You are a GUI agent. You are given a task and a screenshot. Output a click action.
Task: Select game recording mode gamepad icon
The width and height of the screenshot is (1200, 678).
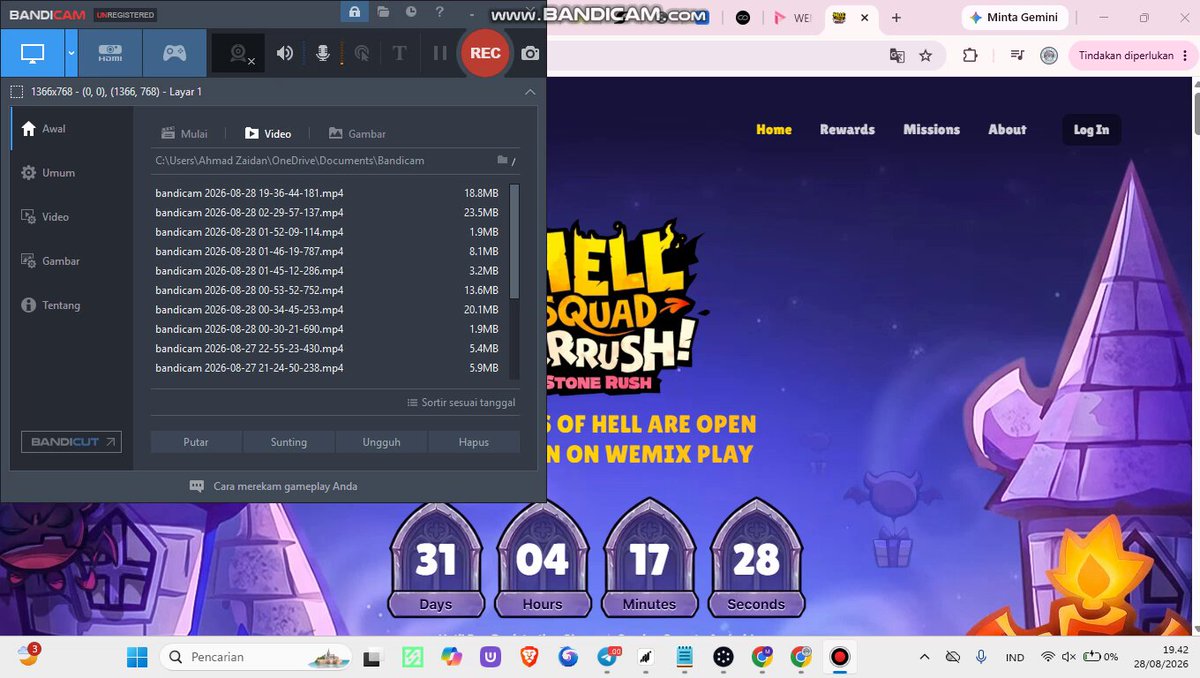[174, 53]
